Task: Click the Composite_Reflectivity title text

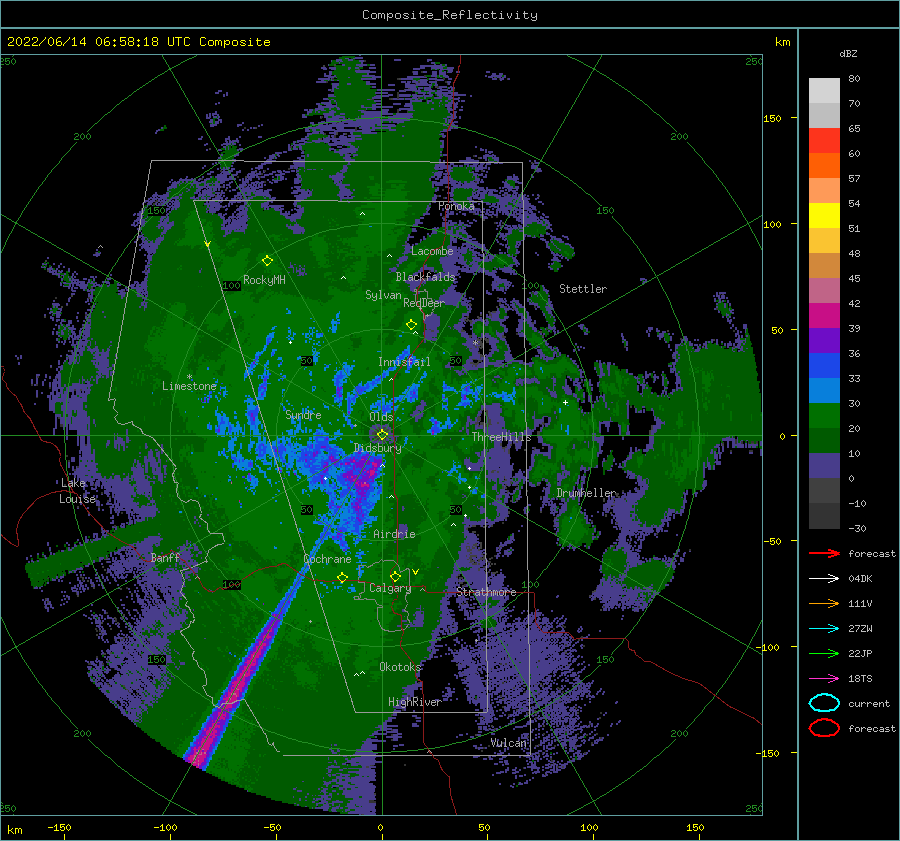Action: (x=450, y=15)
